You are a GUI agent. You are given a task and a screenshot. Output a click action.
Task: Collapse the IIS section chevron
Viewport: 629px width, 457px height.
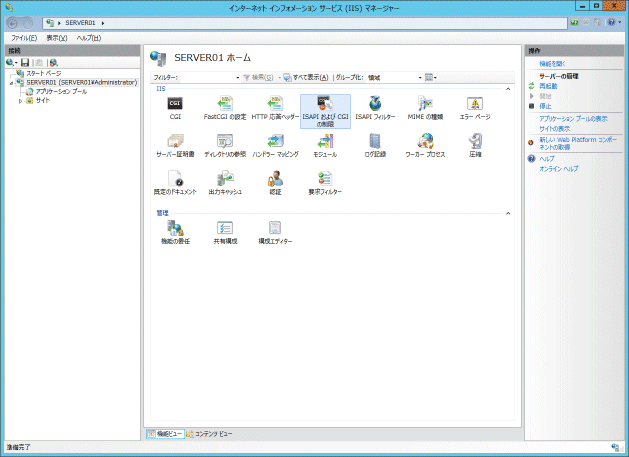508,89
